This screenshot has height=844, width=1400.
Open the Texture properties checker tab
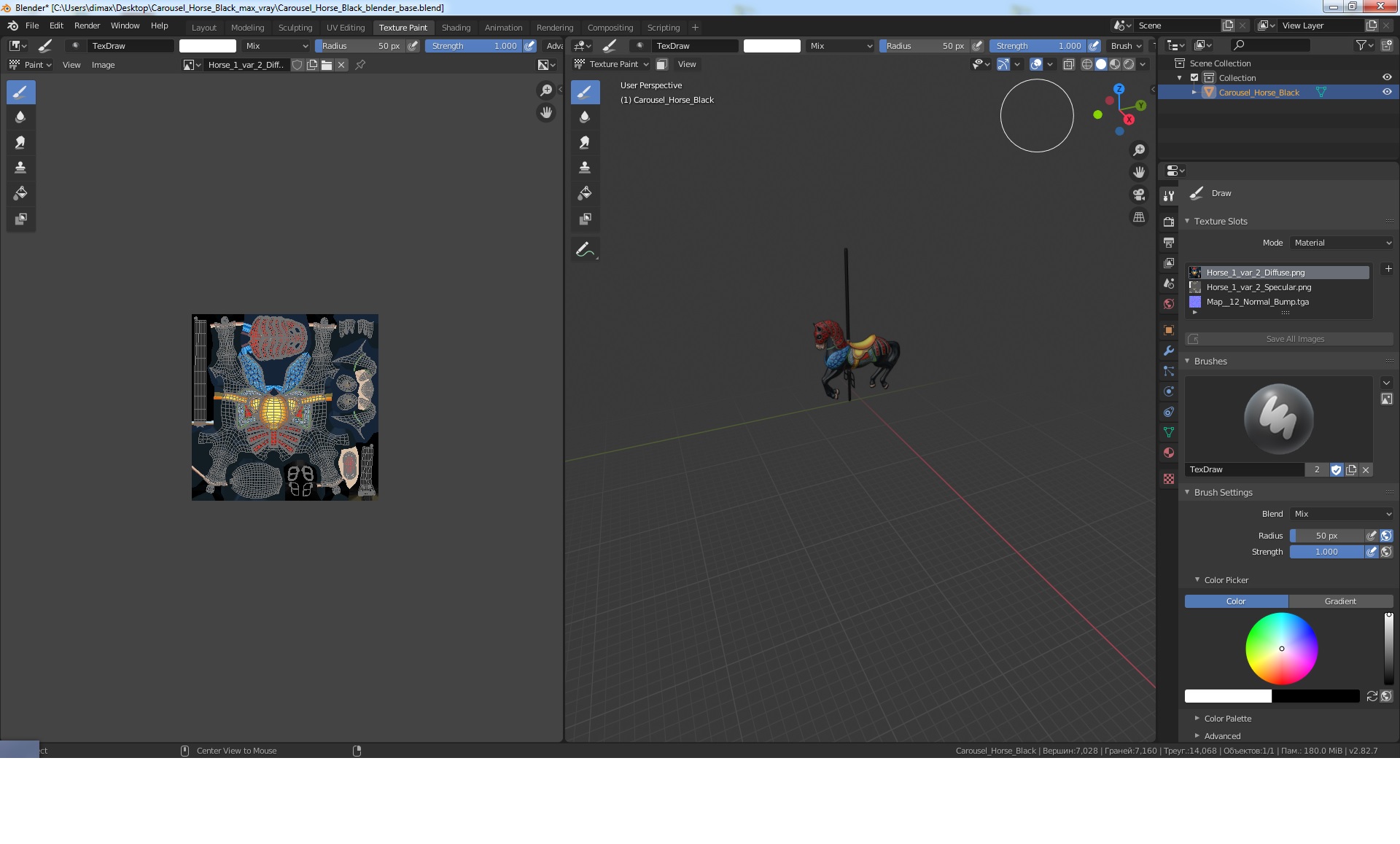(x=1169, y=479)
